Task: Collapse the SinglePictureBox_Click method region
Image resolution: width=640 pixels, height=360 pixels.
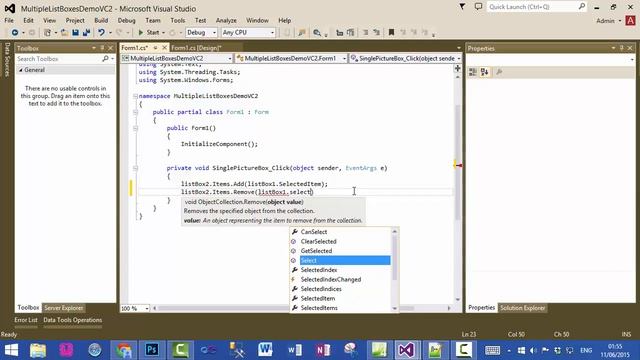Action: (135, 168)
